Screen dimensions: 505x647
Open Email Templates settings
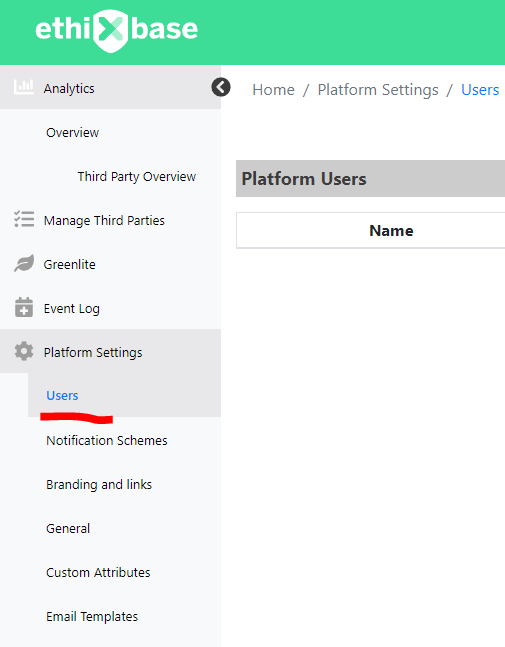click(x=92, y=616)
